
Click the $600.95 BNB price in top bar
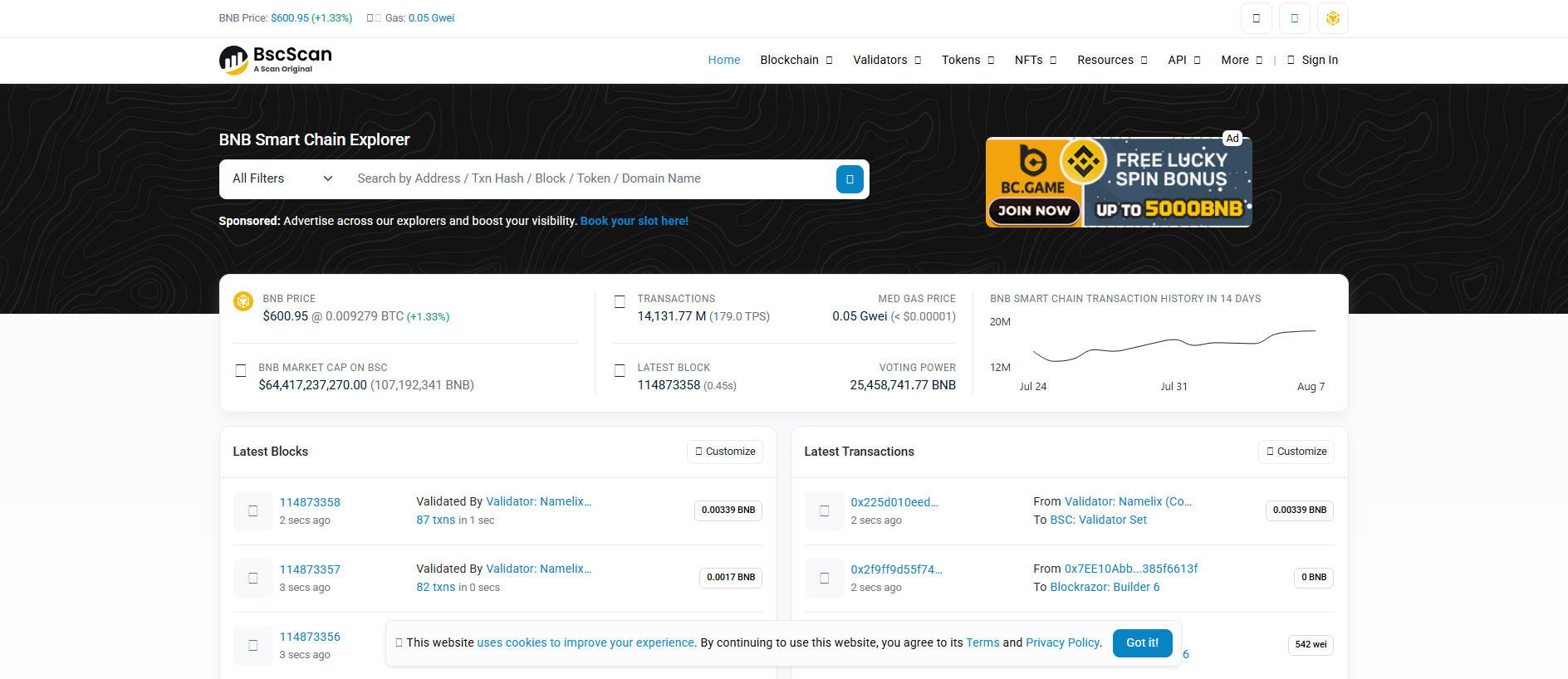[x=311, y=18]
